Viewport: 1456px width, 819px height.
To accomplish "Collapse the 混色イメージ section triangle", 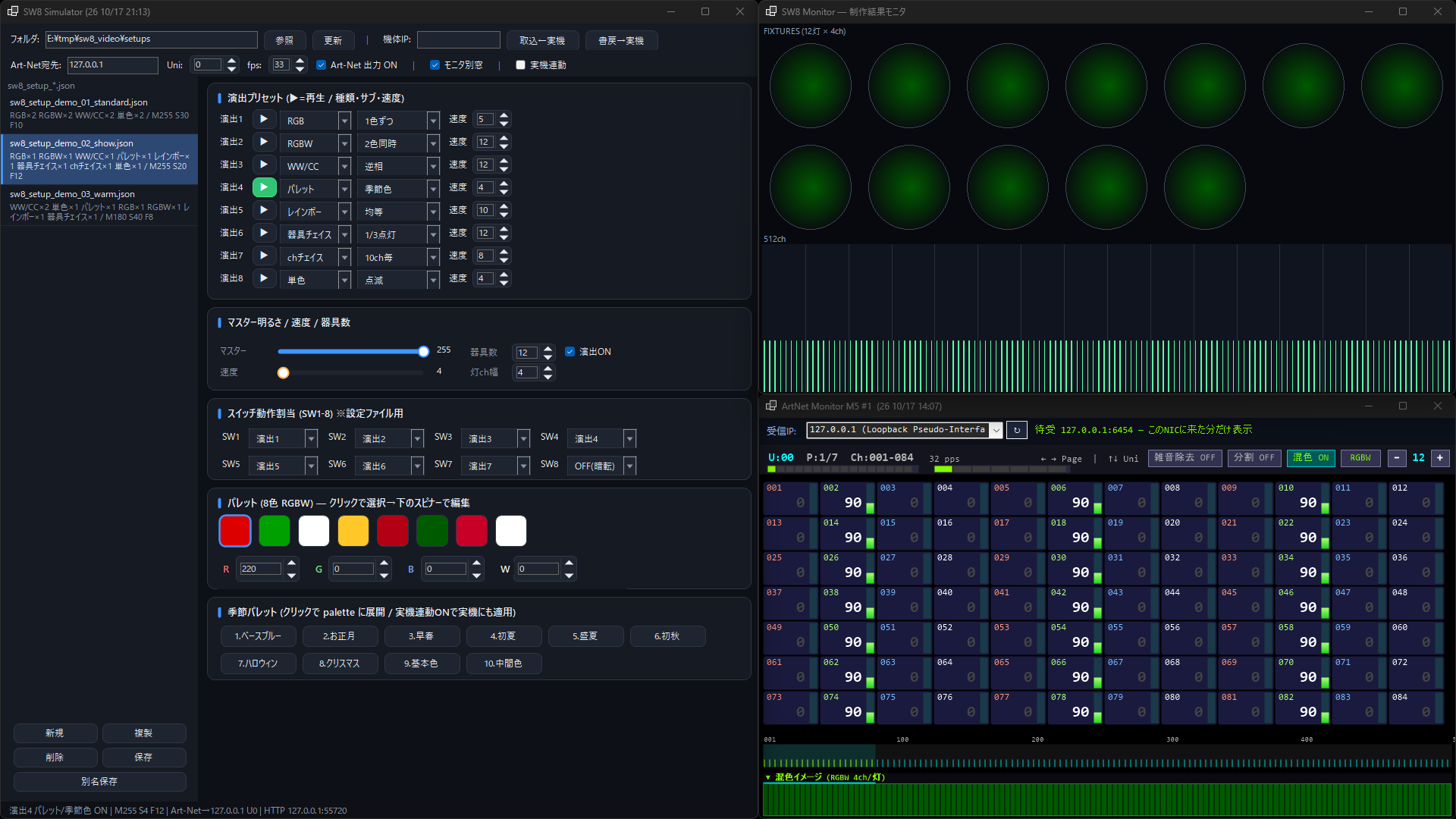I will coord(767,777).
